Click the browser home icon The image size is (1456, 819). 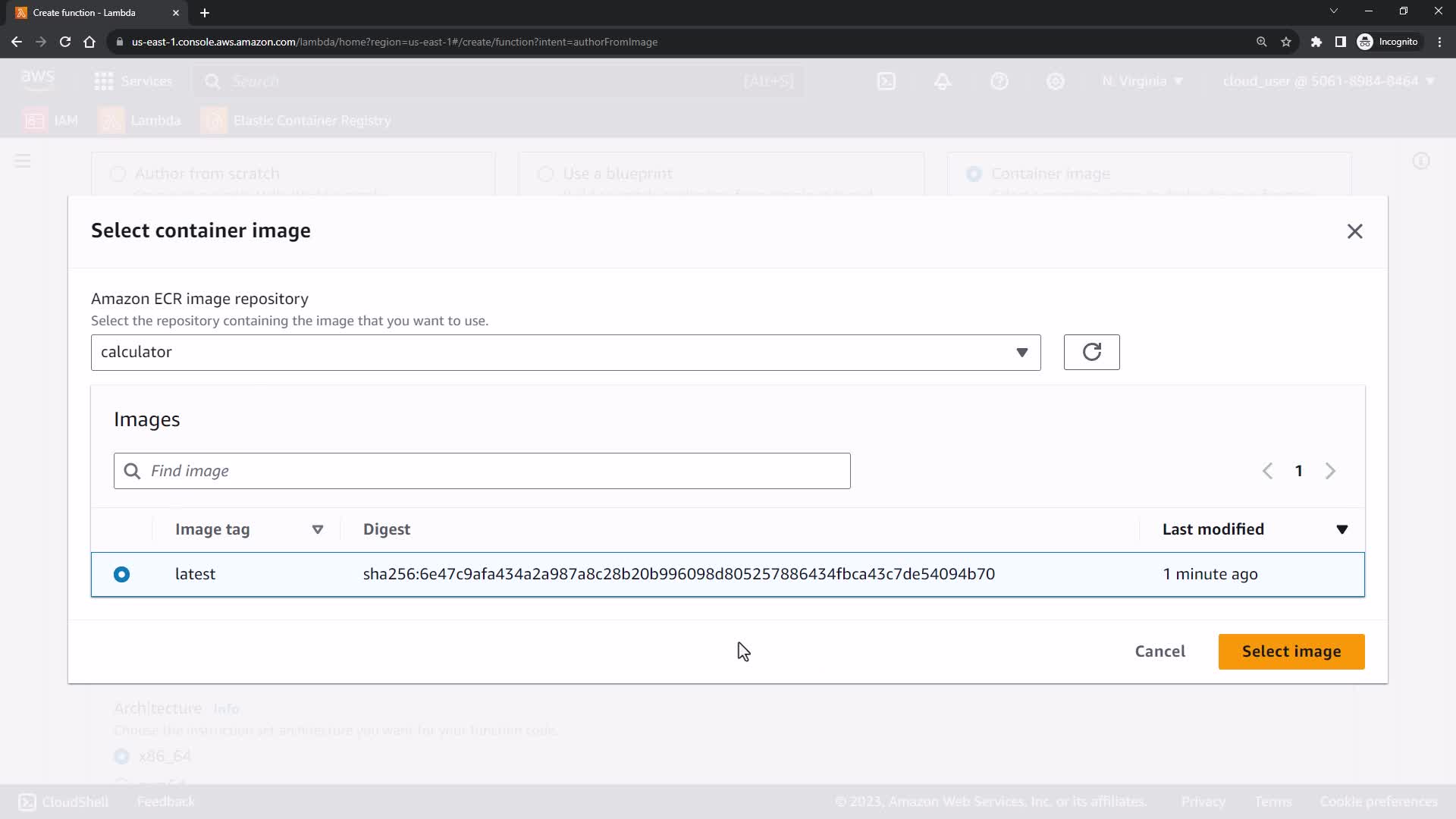coord(89,42)
